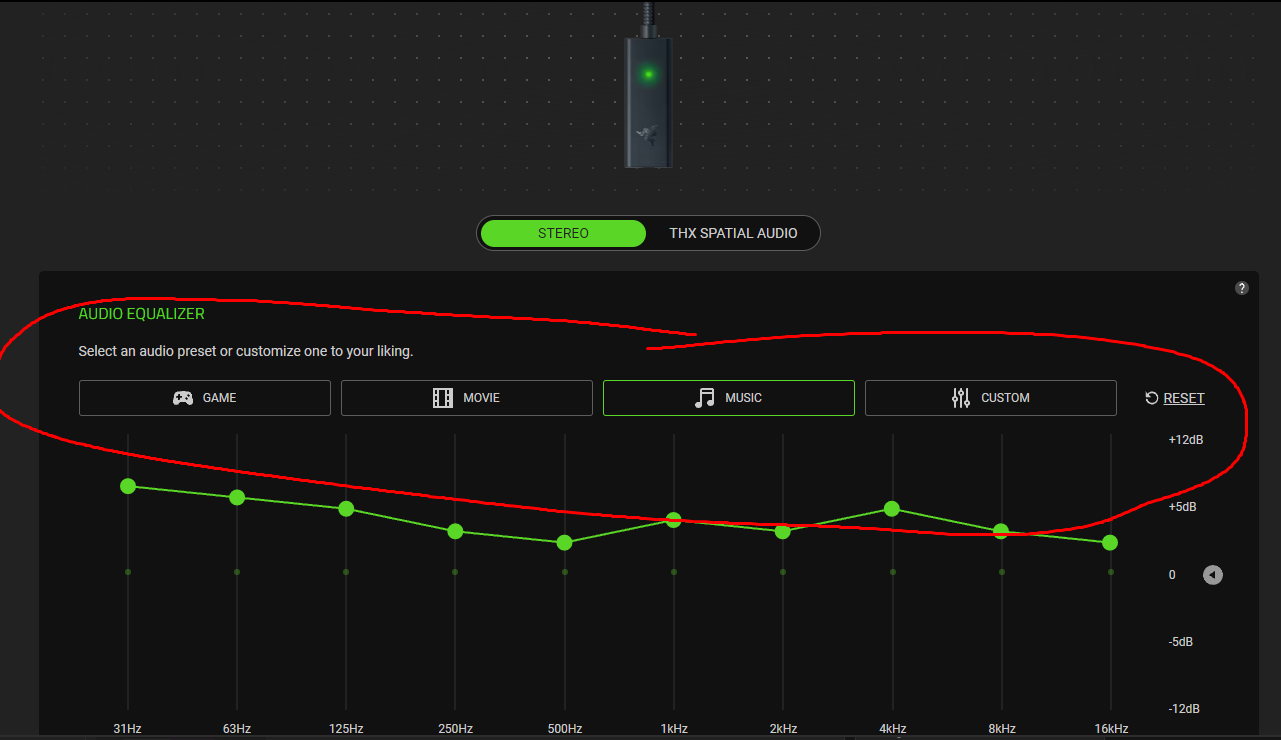Click the film strip icon in MOVIE preset
1281x740 pixels.
point(443,398)
